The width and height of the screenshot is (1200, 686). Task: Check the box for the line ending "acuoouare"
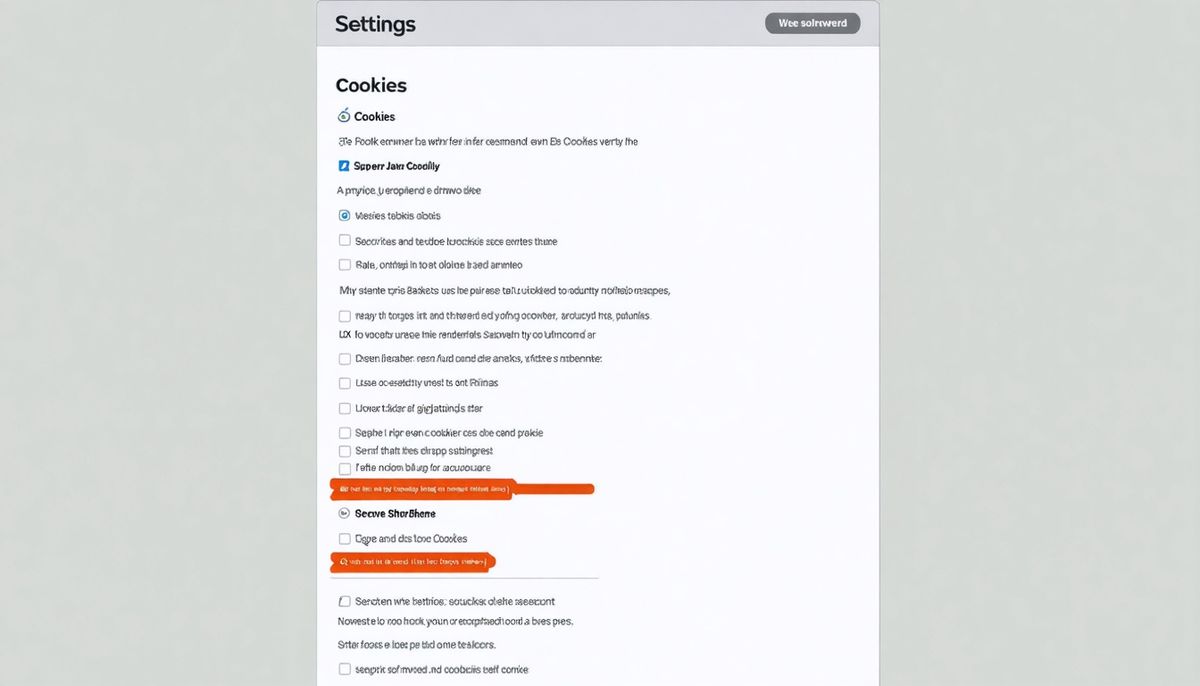coord(345,468)
